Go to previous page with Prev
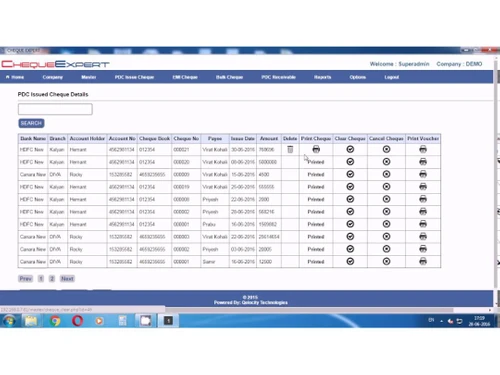500x375 pixels. (25, 279)
